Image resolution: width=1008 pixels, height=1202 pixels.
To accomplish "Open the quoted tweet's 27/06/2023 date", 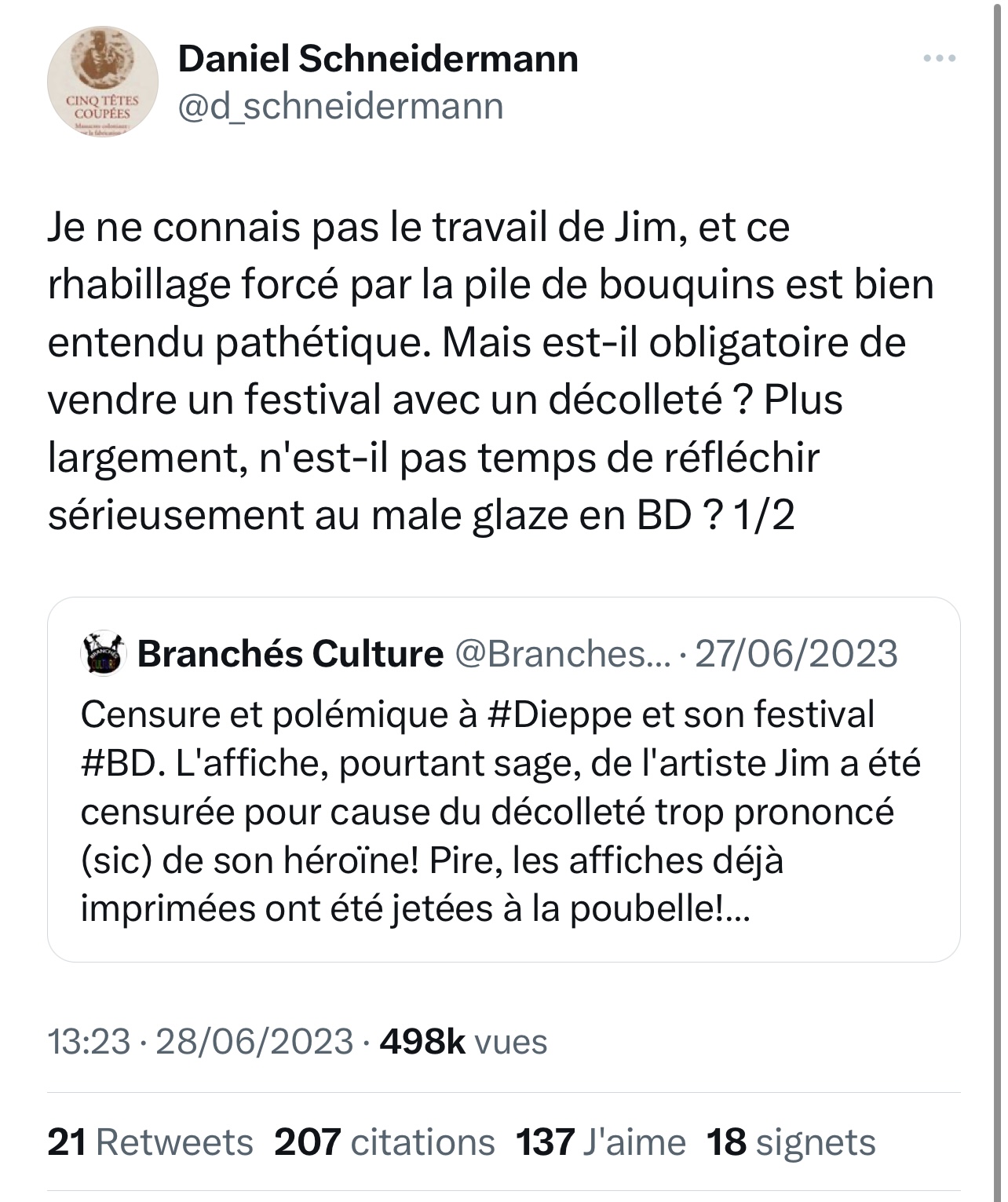I will click(x=796, y=653).
